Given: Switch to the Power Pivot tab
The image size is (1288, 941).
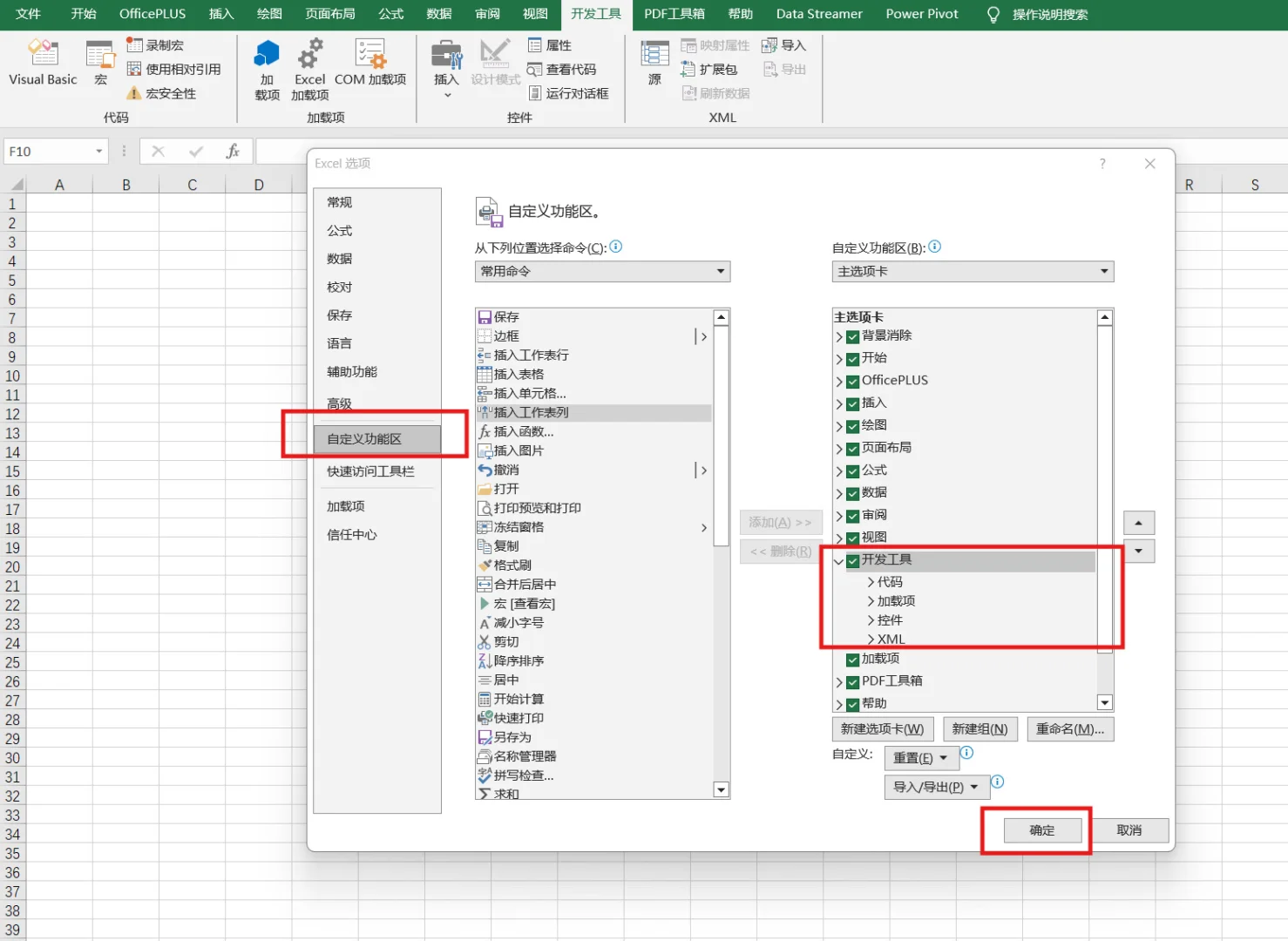Looking at the screenshot, I should point(922,14).
